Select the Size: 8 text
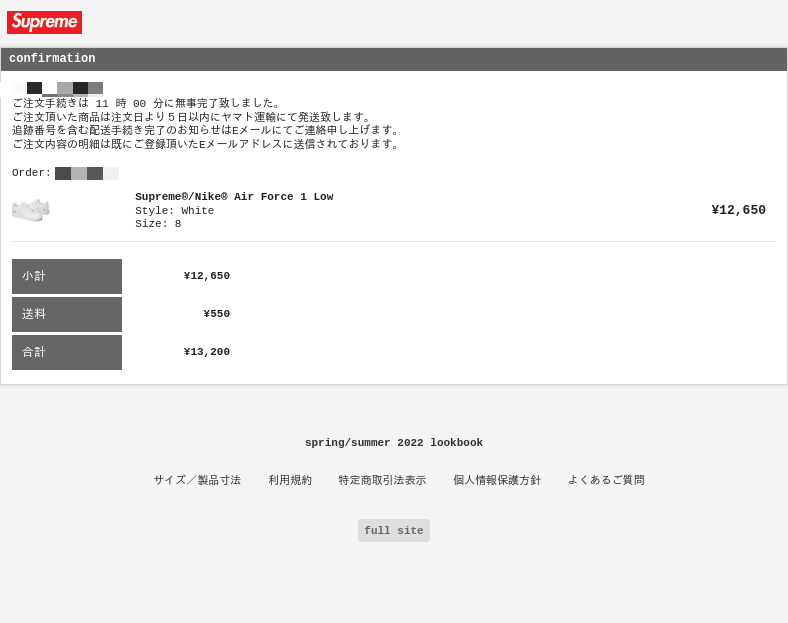Image resolution: width=788 pixels, height=623 pixels. coord(158,224)
